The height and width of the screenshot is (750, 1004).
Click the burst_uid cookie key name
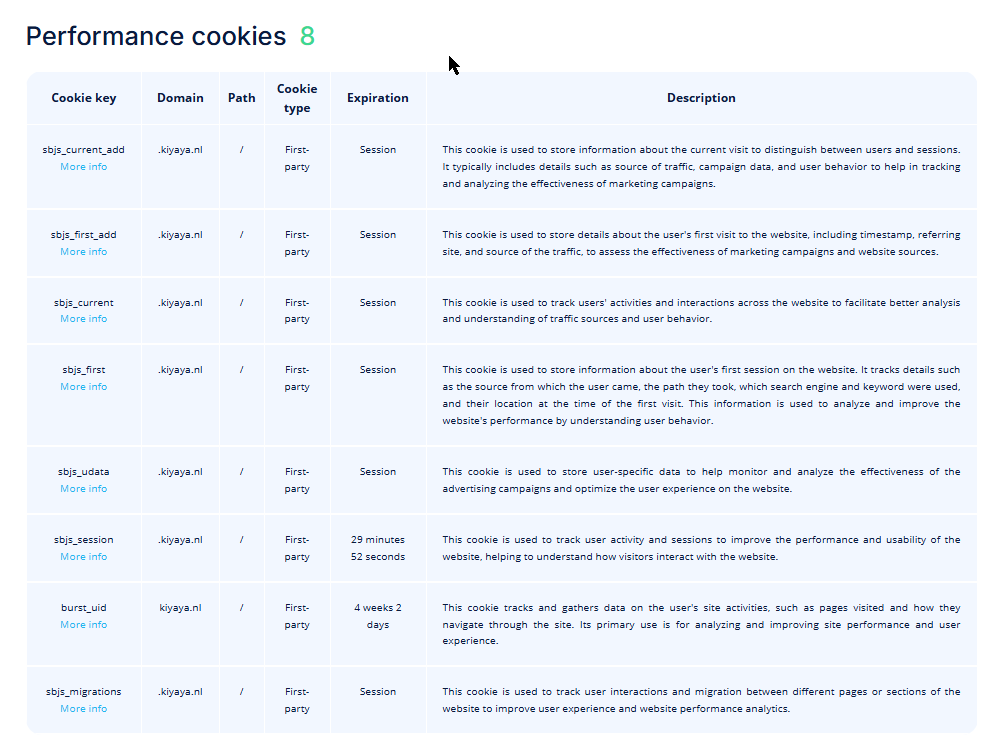pyautogui.click(x=84, y=607)
